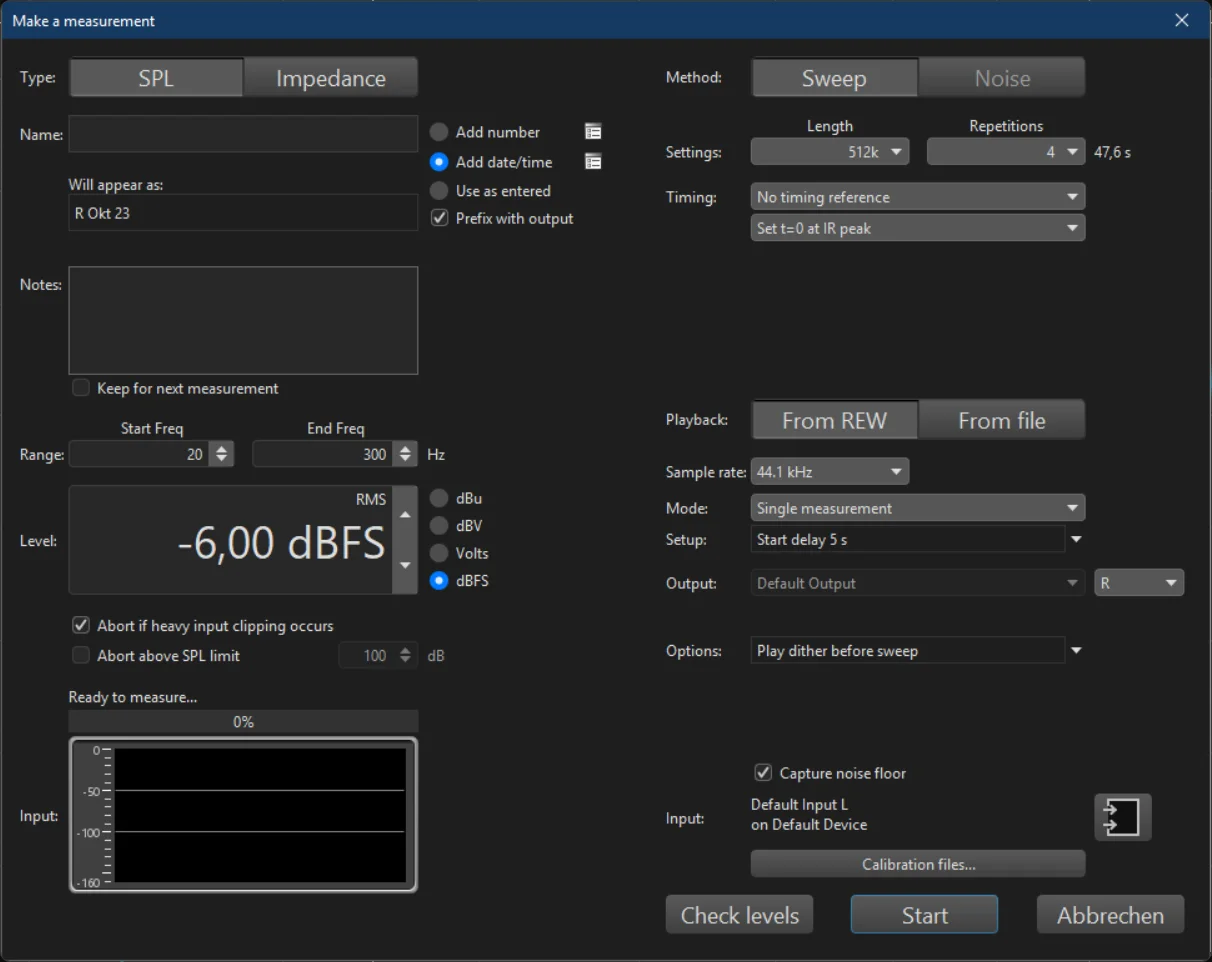This screenshot has height=962, width=1212.
Task: Open Calibration files
Action: pos(918,864)
